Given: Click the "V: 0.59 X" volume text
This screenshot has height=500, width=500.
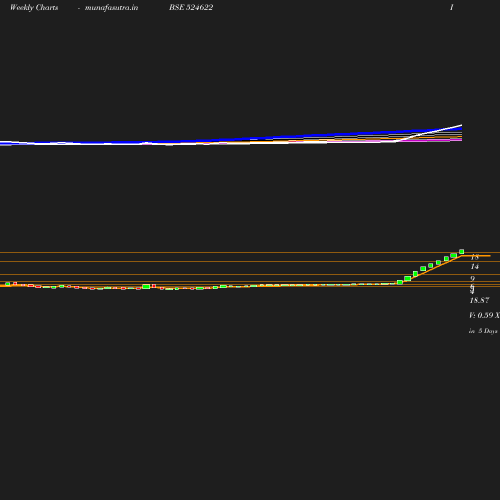Looking at the screenshot, I should (484, 315).
